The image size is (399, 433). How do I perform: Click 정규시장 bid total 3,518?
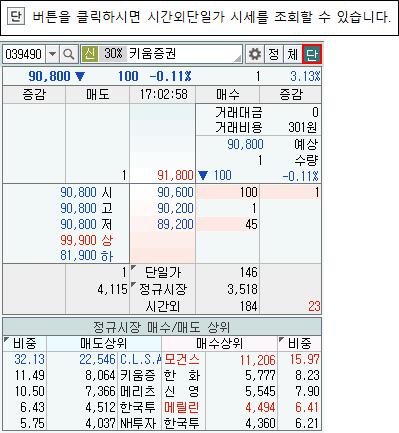click(242, 289)
